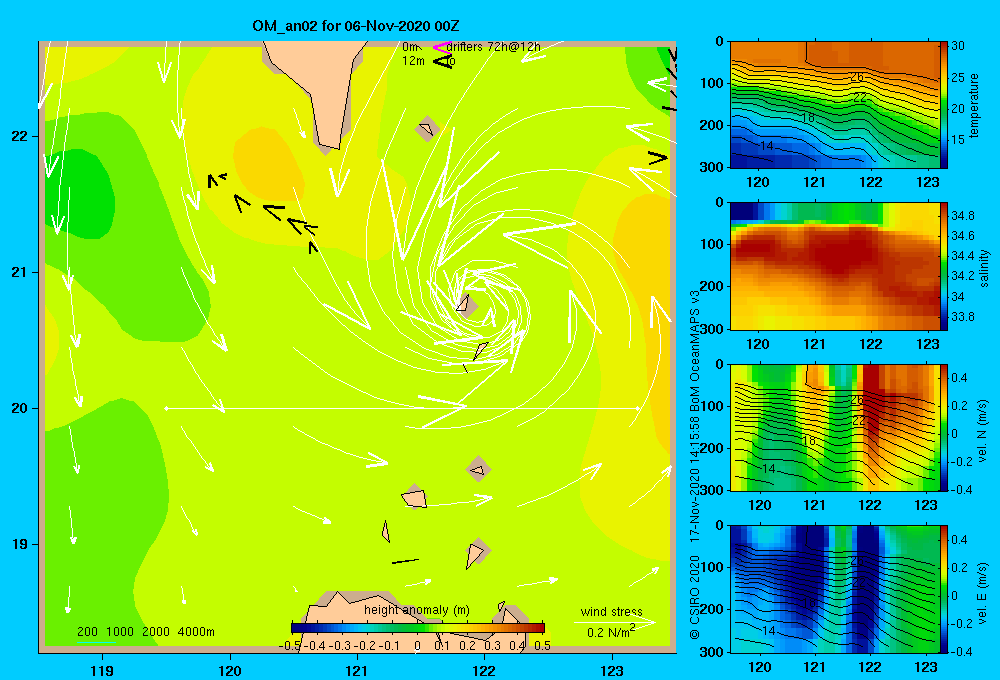Click the "0m" legend depth label
1000x680 pixels.
pos(411,47)
